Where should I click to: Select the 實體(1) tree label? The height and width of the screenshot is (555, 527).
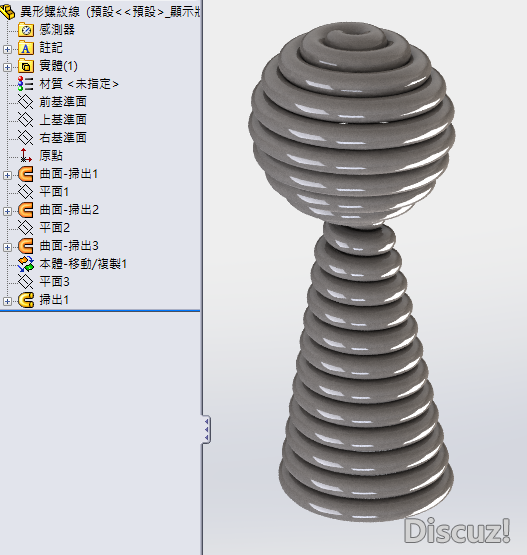pyautogui.click(x=58, y=66)
